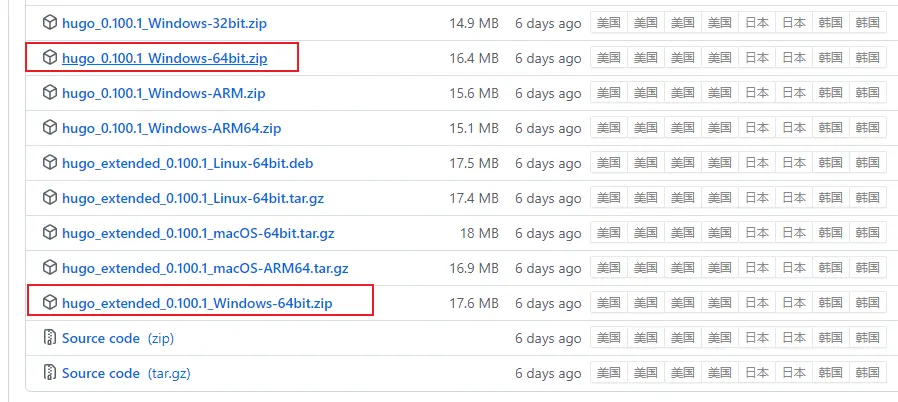898x402 pixels.
Task: Click the 17.4 MB file size
Action: [474, 199]
